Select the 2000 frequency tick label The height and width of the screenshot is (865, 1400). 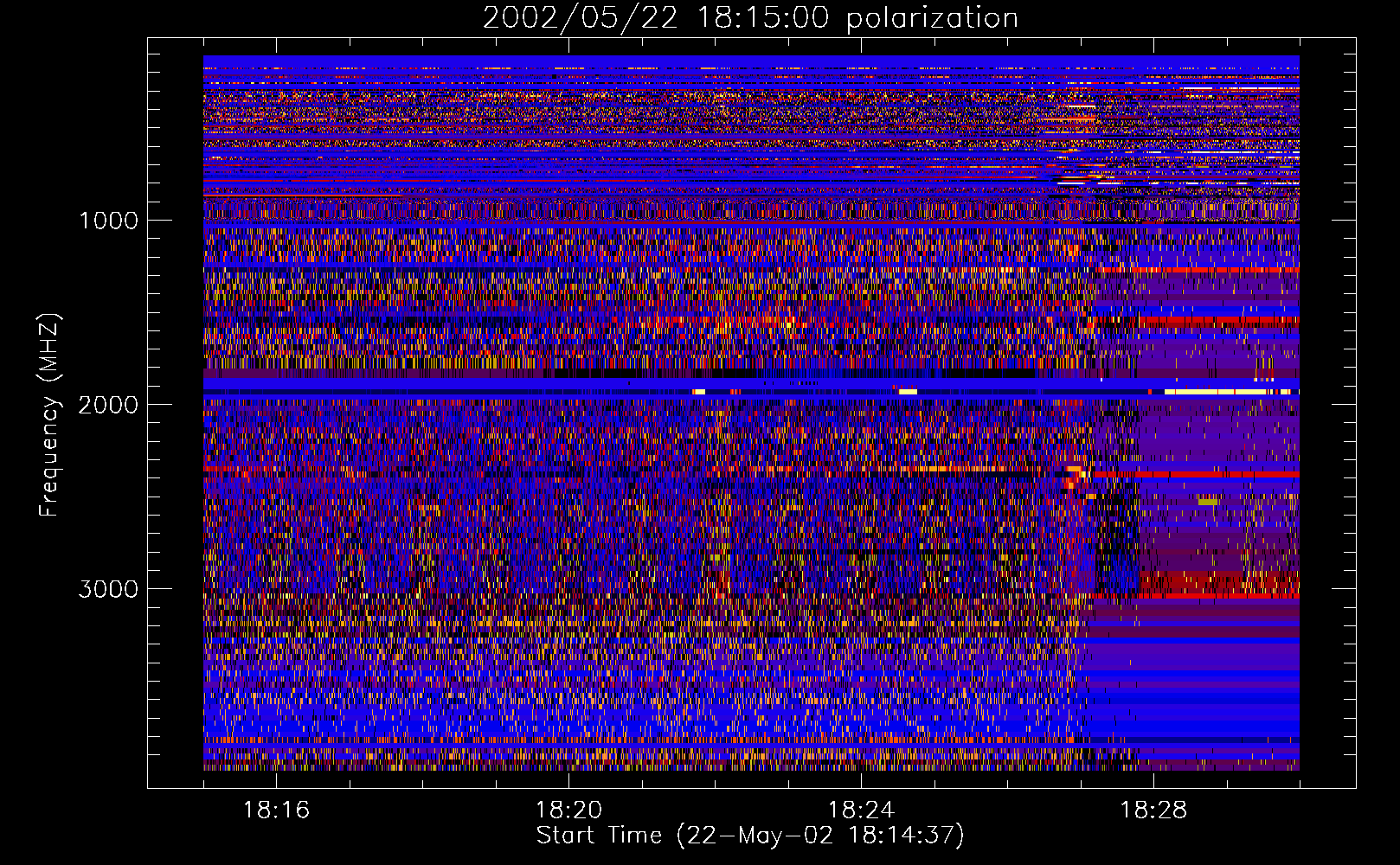tap(108, 405)
